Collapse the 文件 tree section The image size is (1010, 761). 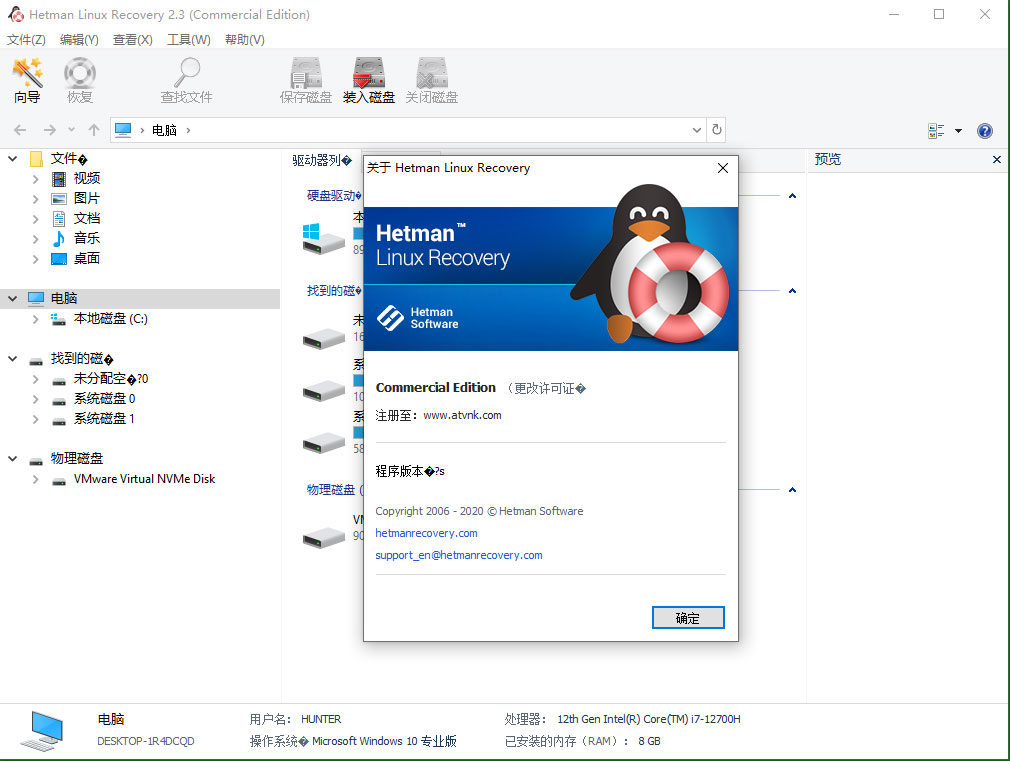(x=12, y=159)
